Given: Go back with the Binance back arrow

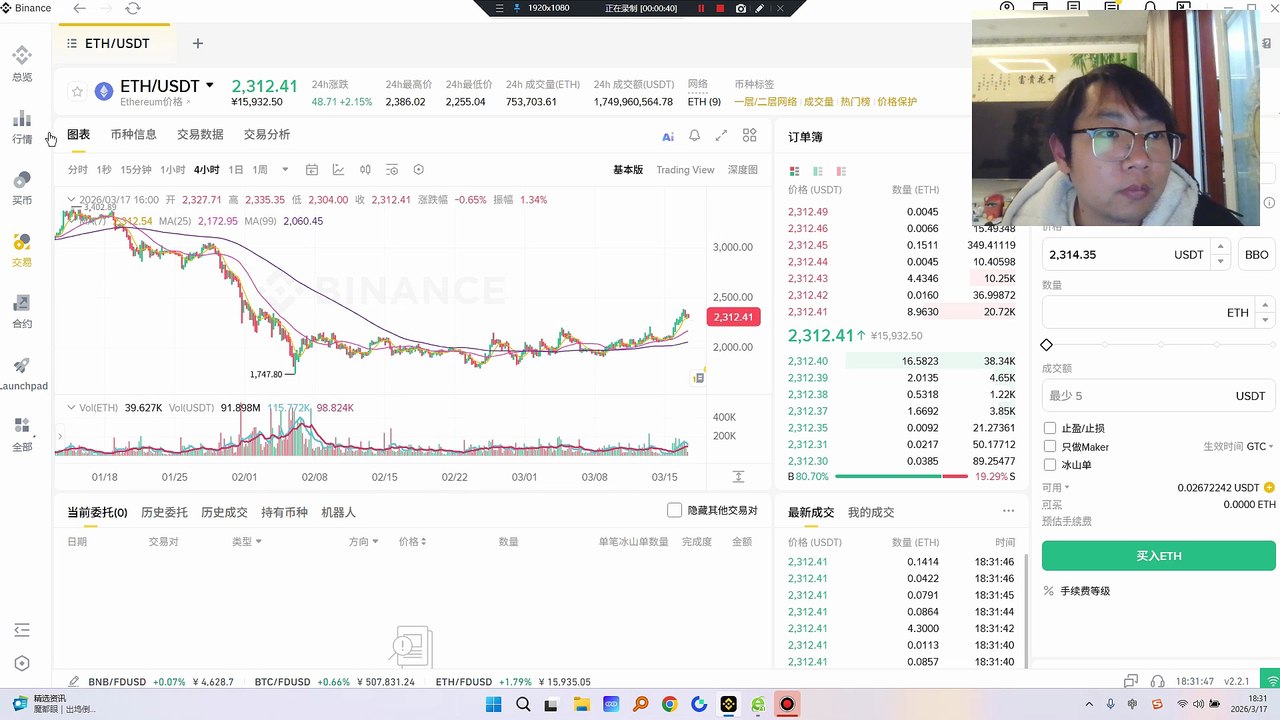Looking at the screenshot, I should tap(80, 8).
